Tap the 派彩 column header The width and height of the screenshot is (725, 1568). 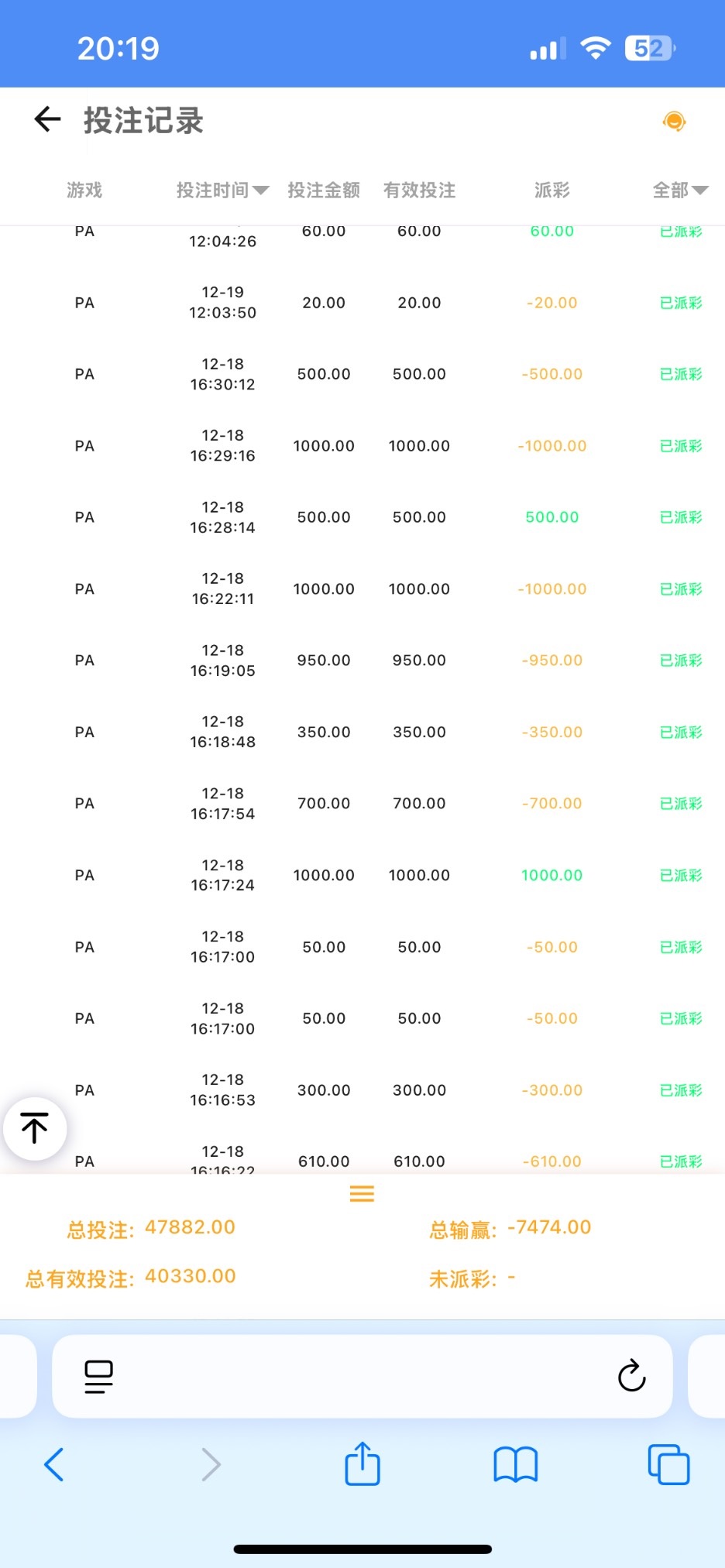point(551,190)
